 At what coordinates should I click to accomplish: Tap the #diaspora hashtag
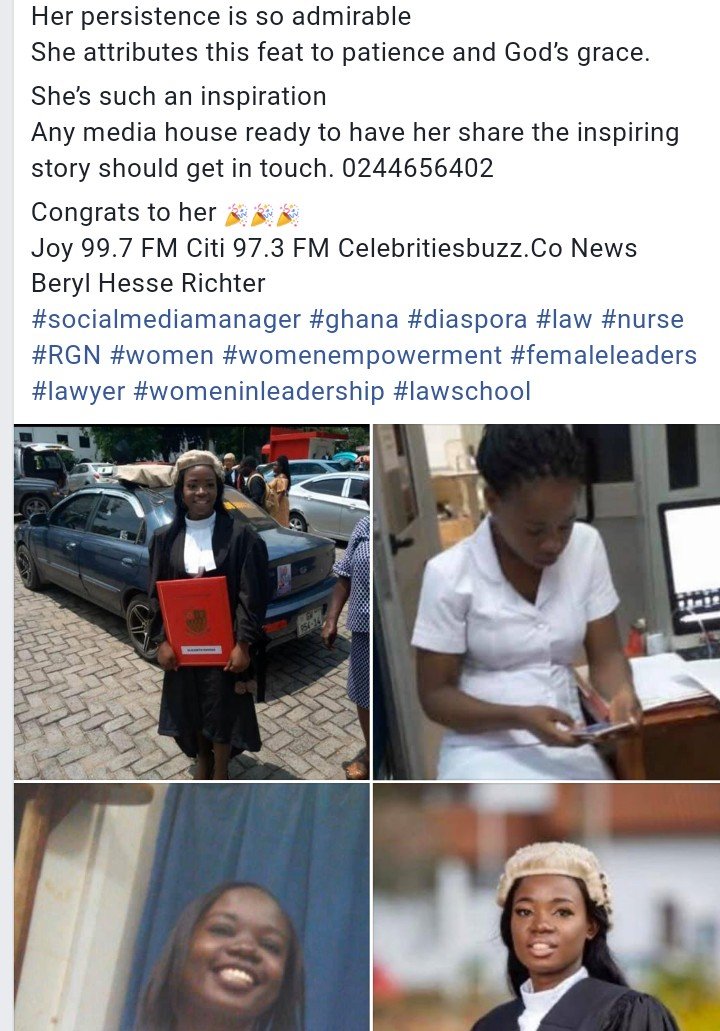click(x=468, y=320)
